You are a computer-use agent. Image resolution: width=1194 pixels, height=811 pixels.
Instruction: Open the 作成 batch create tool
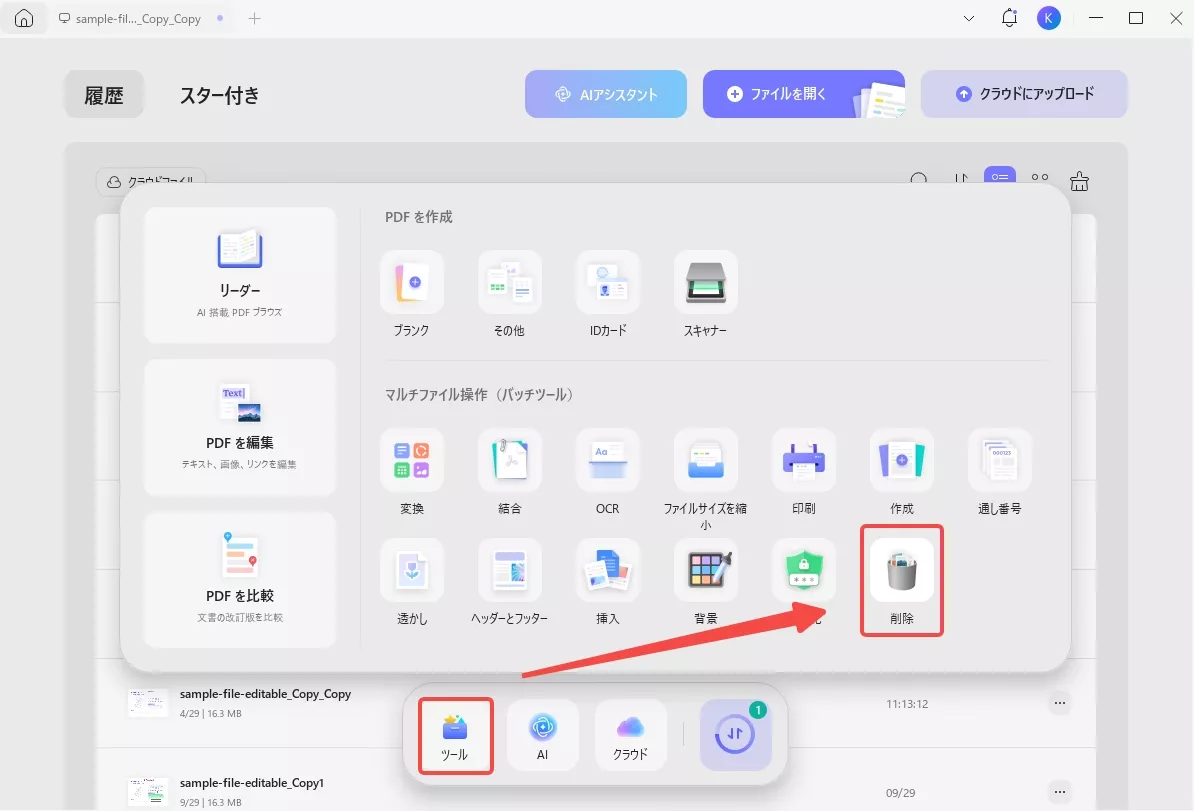(902, 460)
